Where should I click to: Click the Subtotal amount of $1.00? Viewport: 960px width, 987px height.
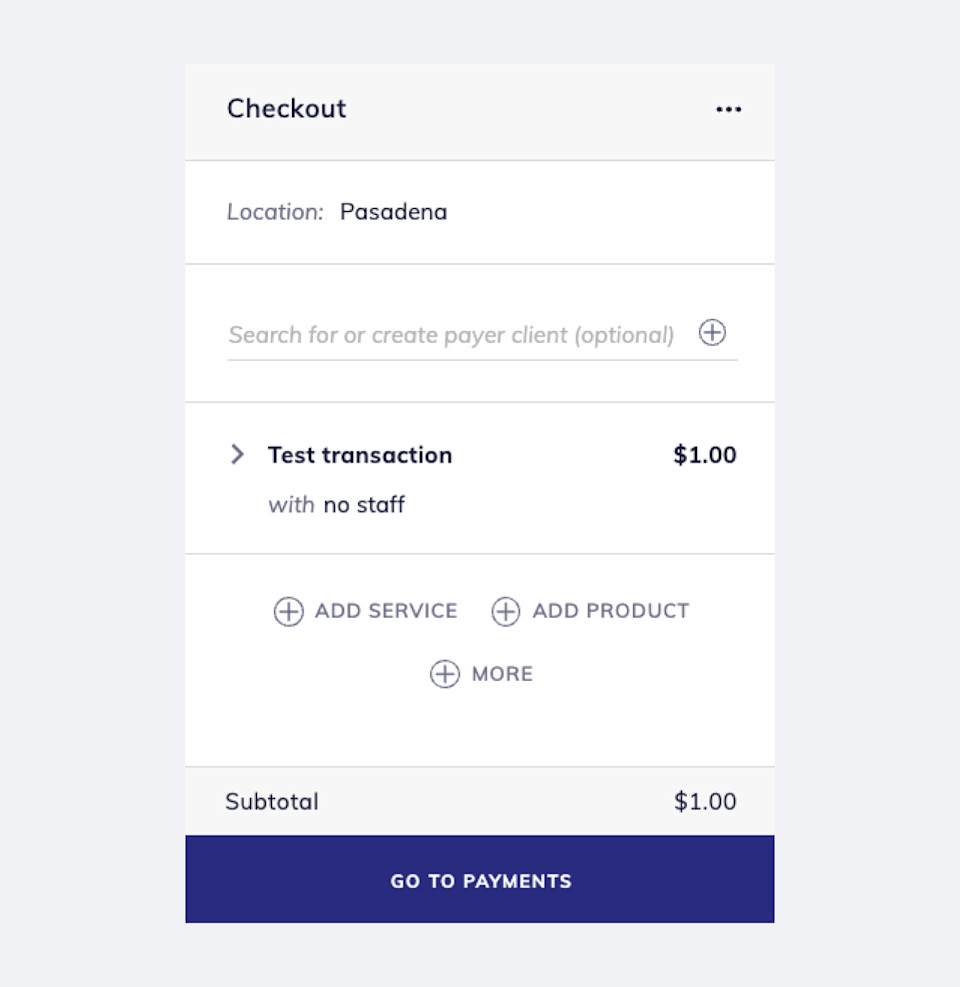[705, 801]
